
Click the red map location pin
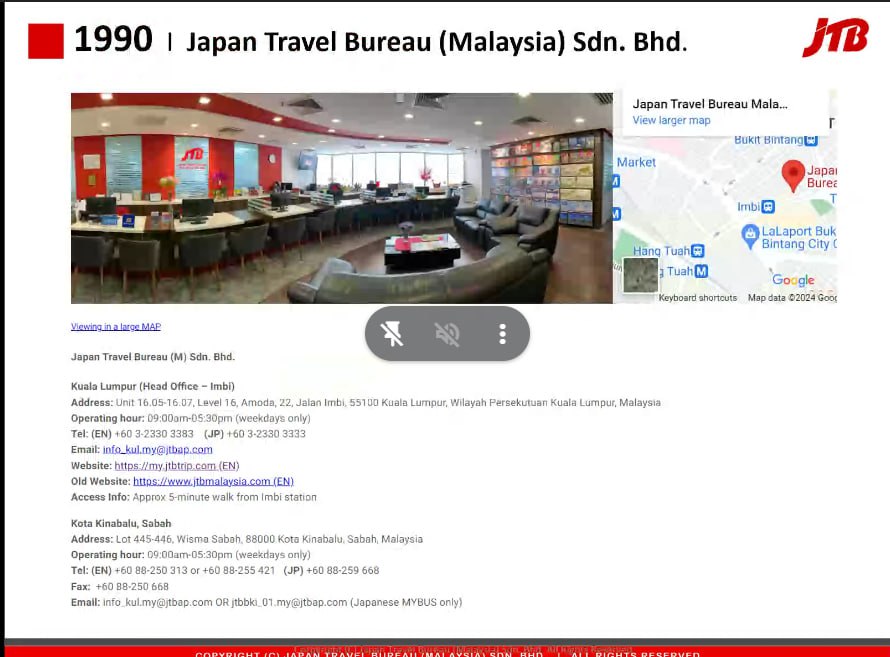coord(793,175)
